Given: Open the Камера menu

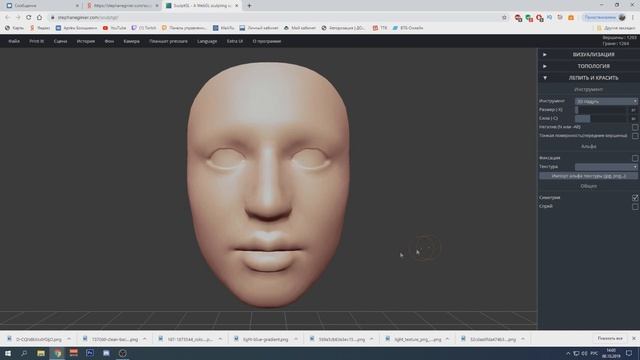Looking at the screenshot, I should 131,41.
